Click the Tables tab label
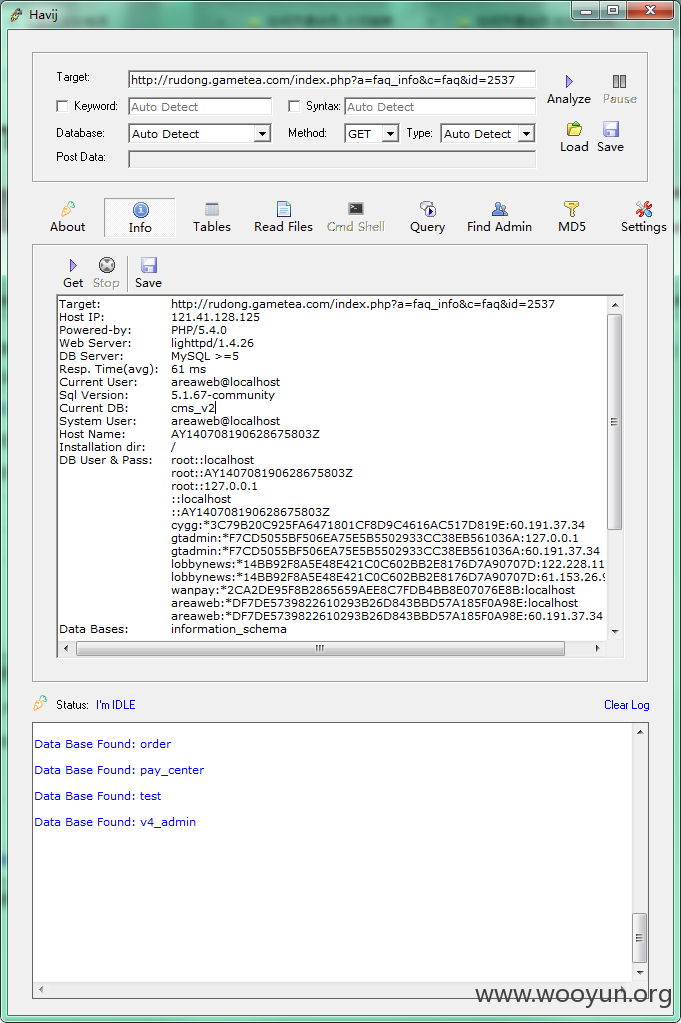 [212, 226]
